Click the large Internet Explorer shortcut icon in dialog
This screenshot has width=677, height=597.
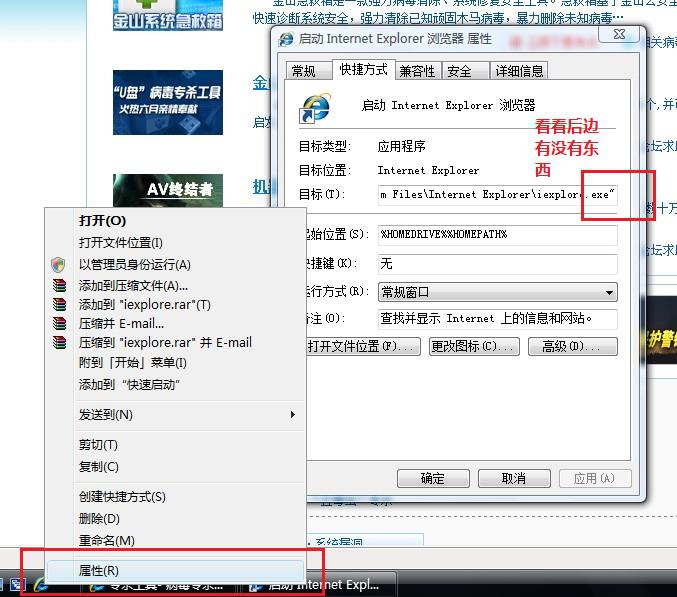tap(316, 107)
